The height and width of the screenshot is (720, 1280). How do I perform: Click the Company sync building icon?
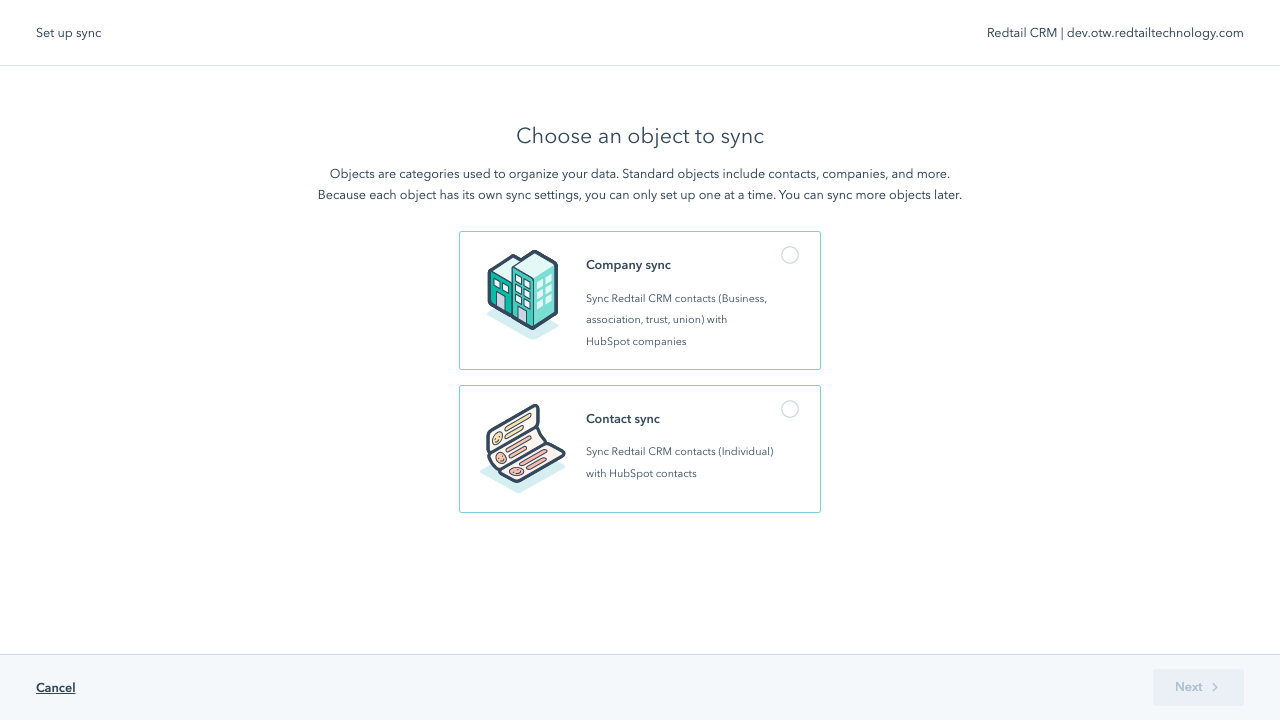point(522,294)
